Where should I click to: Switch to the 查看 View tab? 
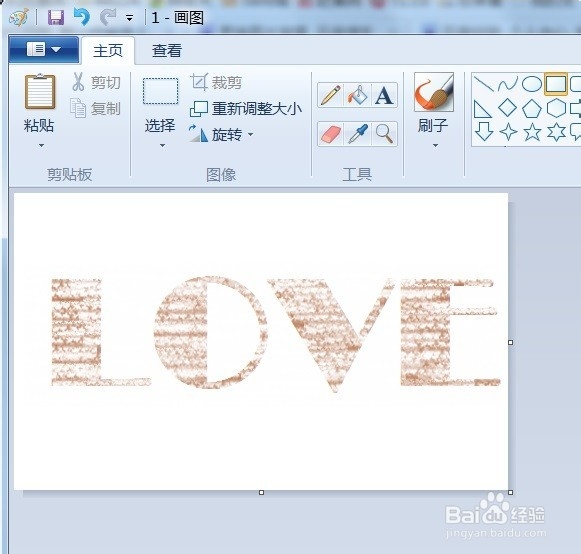coord(167,51)
